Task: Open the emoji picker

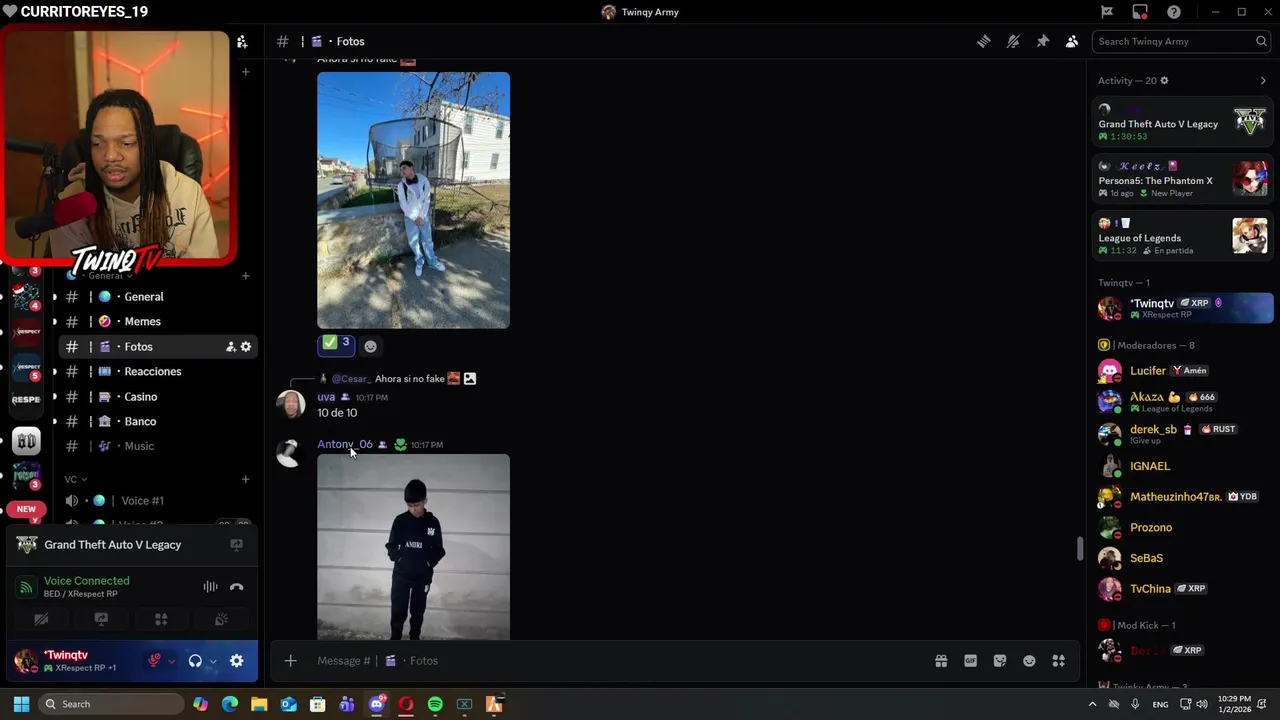Action: tap(1029, 661)
